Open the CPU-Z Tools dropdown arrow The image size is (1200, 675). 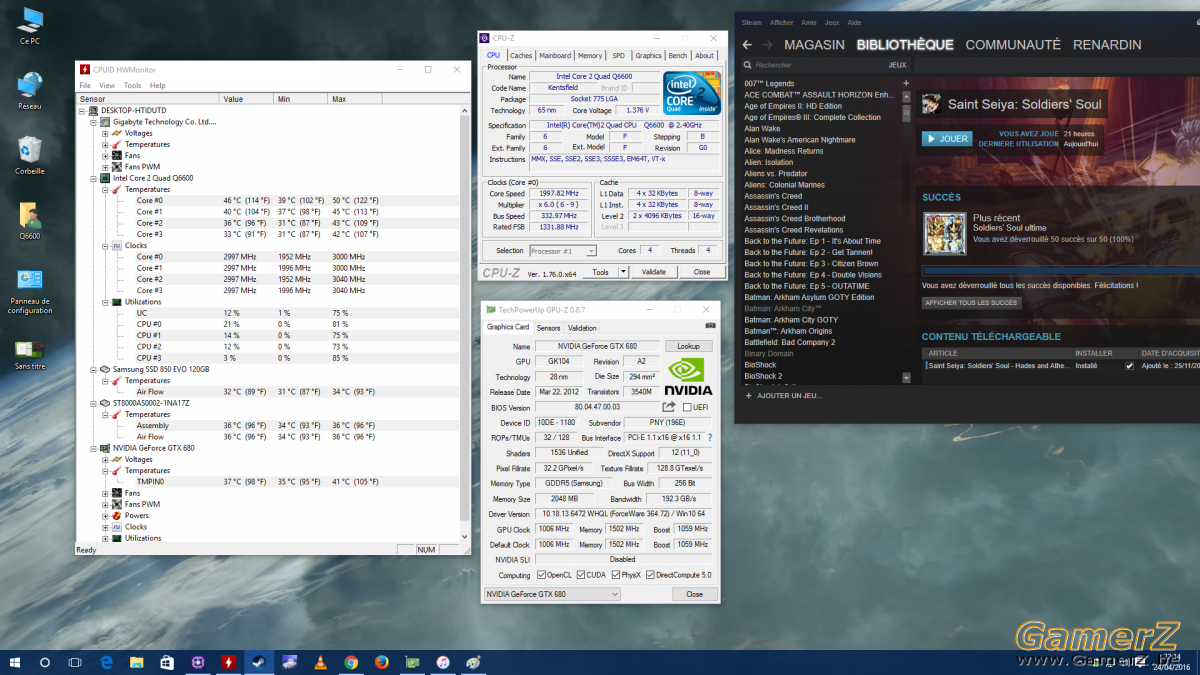coord(624,272)
